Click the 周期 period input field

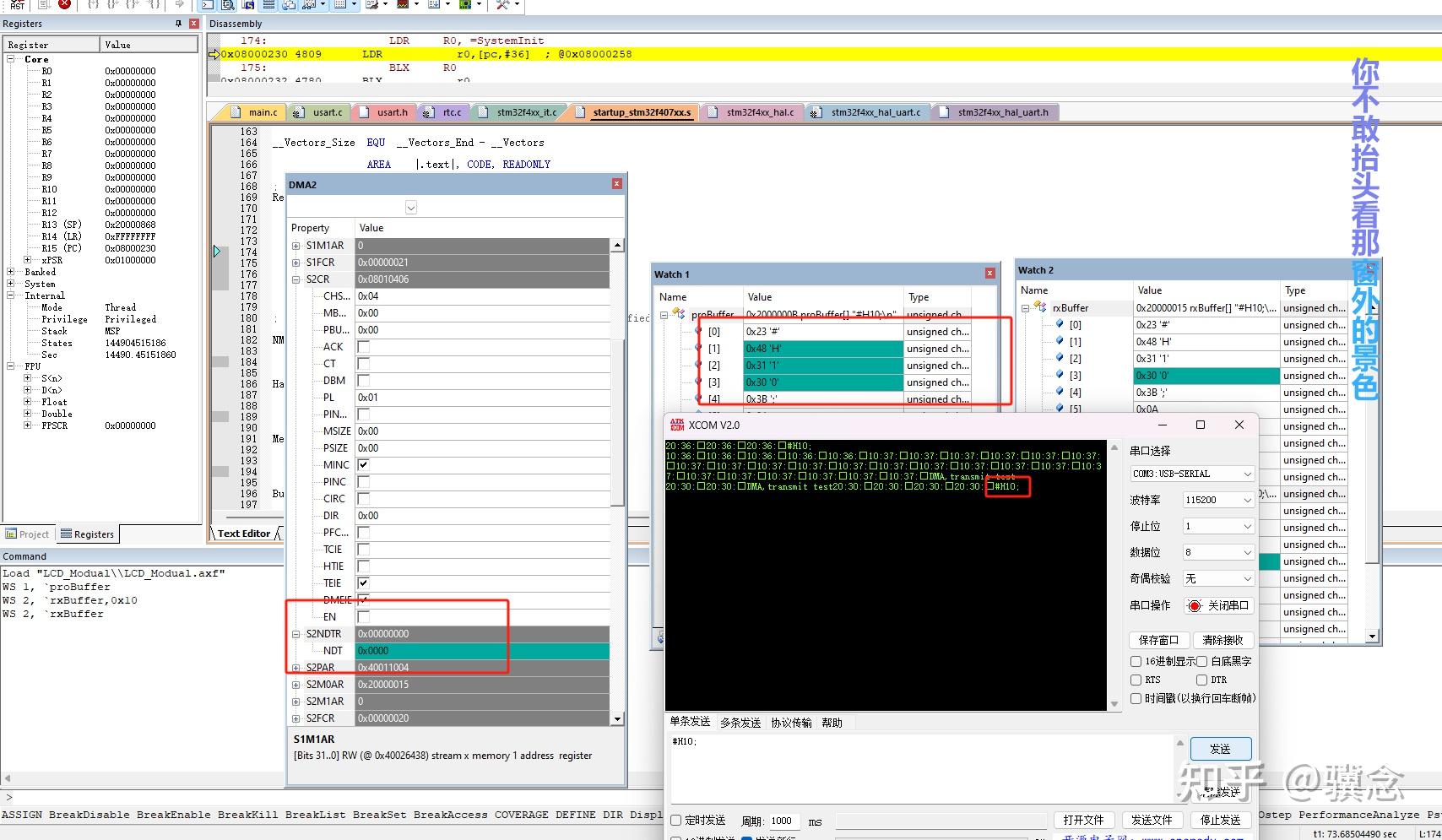783,821
